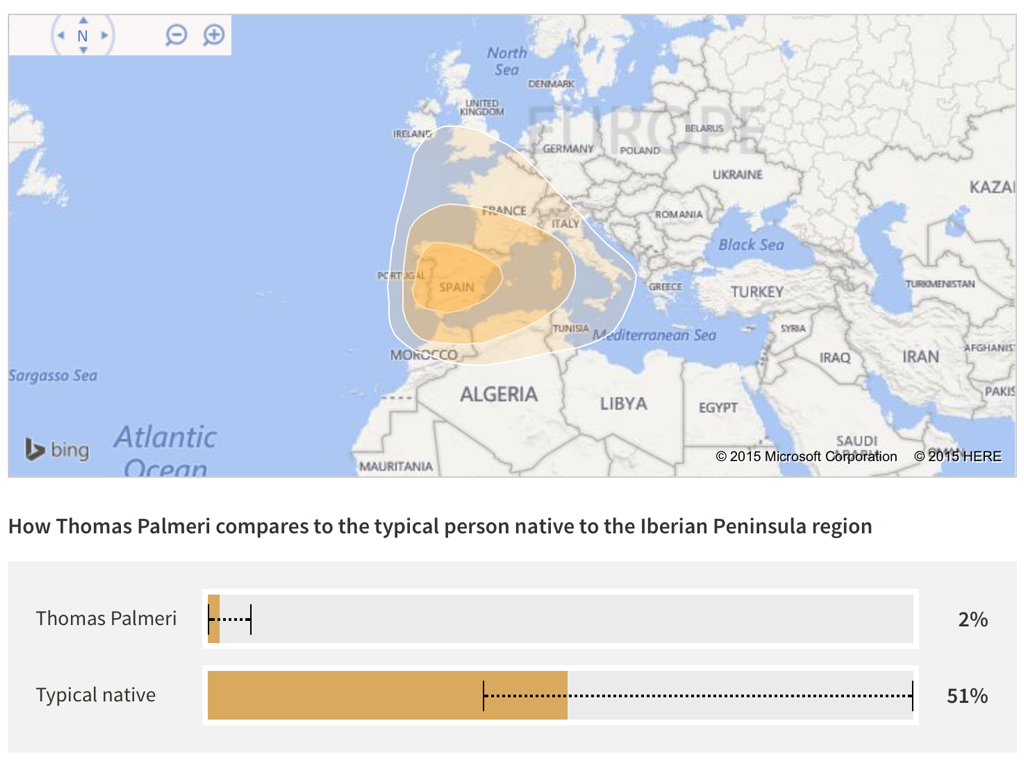
Task: Click the Morocco label on map
Action: point(424,355)
